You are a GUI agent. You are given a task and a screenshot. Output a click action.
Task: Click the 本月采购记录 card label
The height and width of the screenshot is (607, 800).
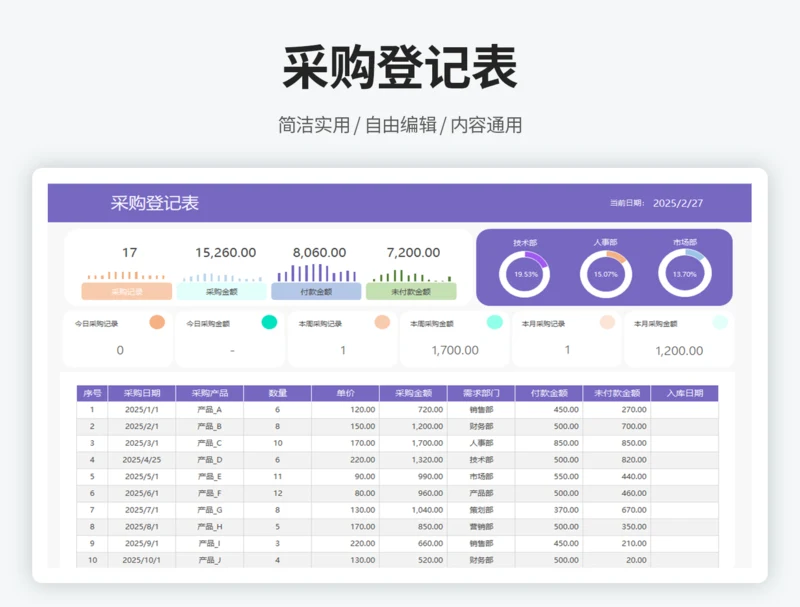click(x=543, y=323)
